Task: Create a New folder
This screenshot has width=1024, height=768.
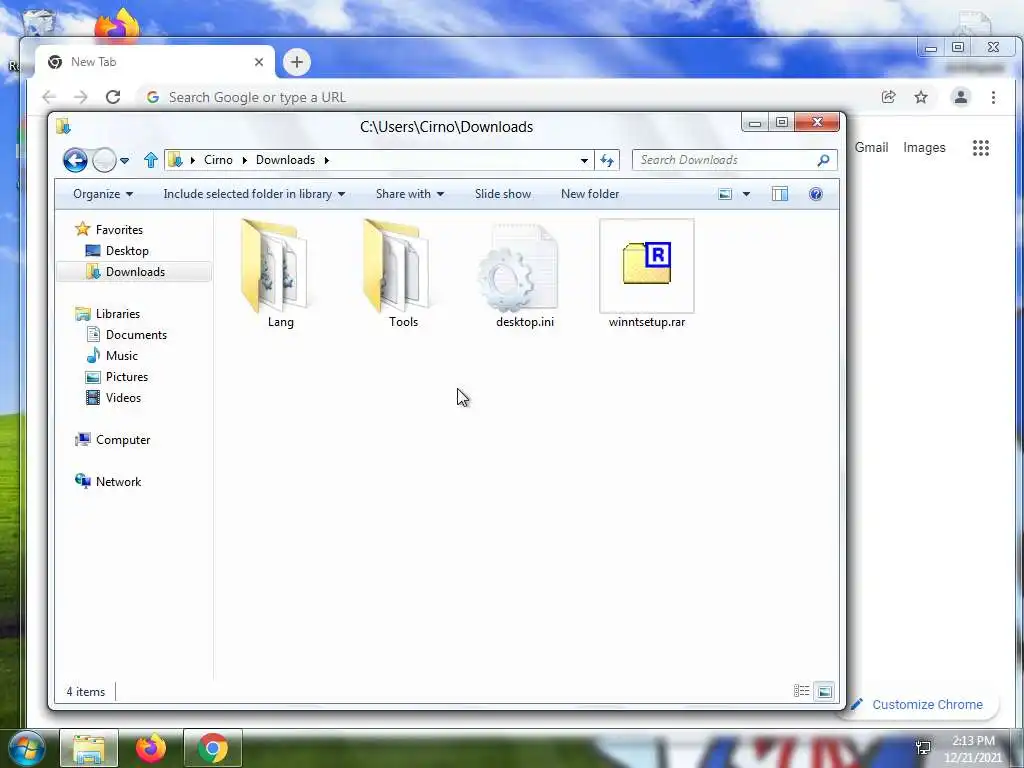Action: click(590, 194)
